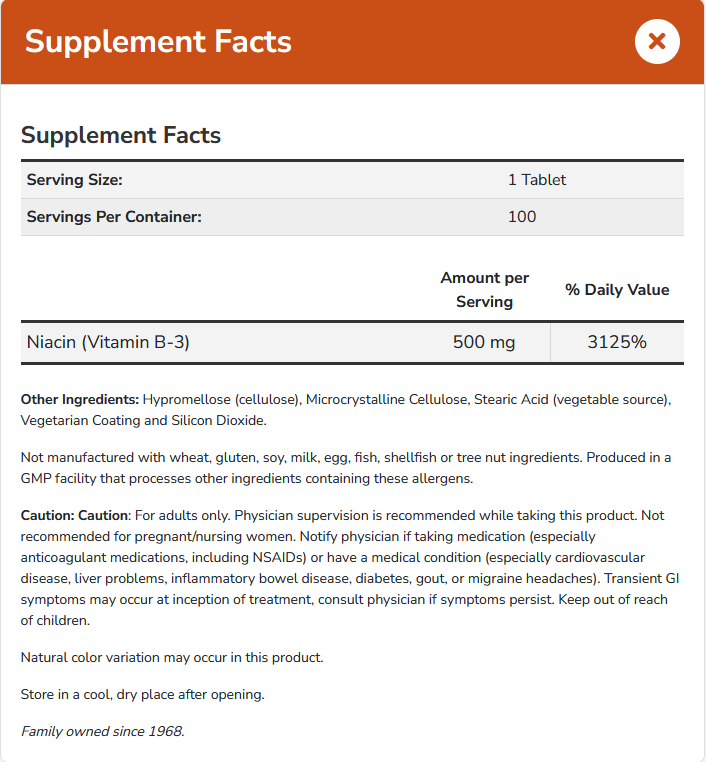Click the bold Other Ingredients label
Viewport: 706px width, 762px height.
(80, 400)
